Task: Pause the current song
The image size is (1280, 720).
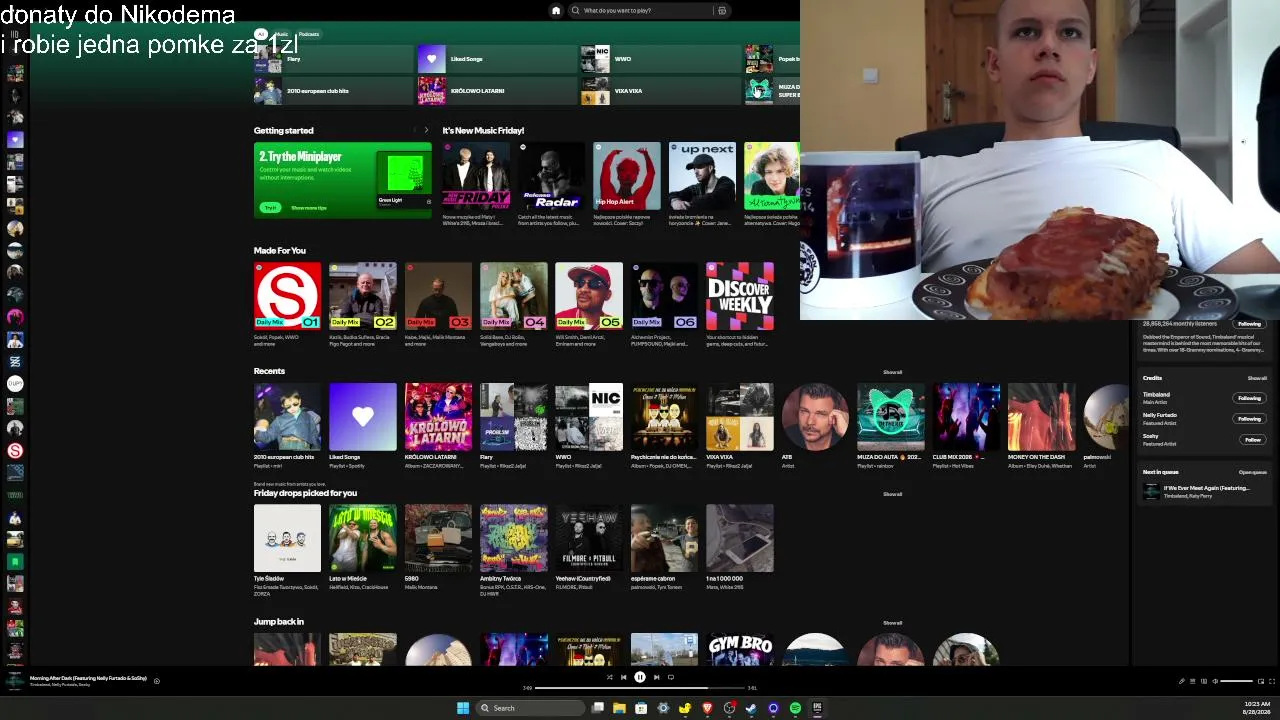Action: [640, 677]
